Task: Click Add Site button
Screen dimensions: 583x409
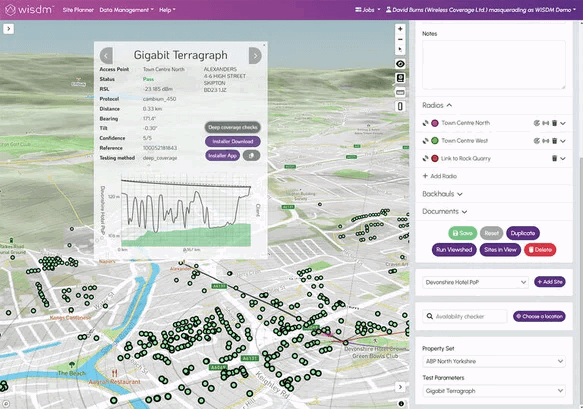Action: tap(550, 282)
